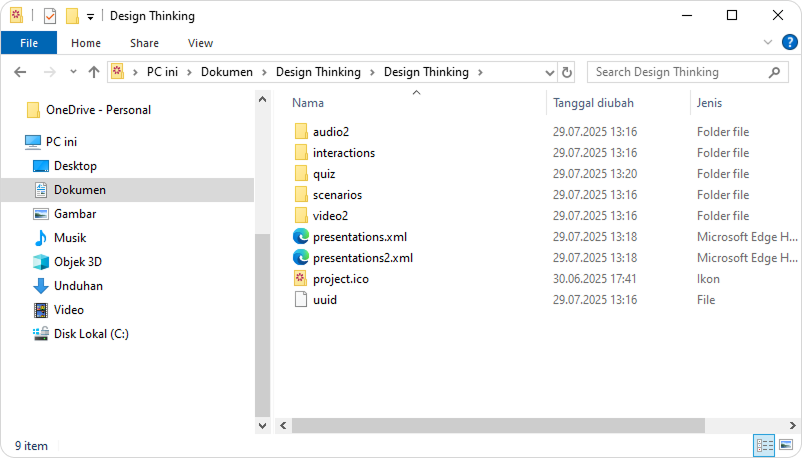Click the New folder icon in title bar
802x458 pixels.
pyautogui.click(x=71, y=16)
